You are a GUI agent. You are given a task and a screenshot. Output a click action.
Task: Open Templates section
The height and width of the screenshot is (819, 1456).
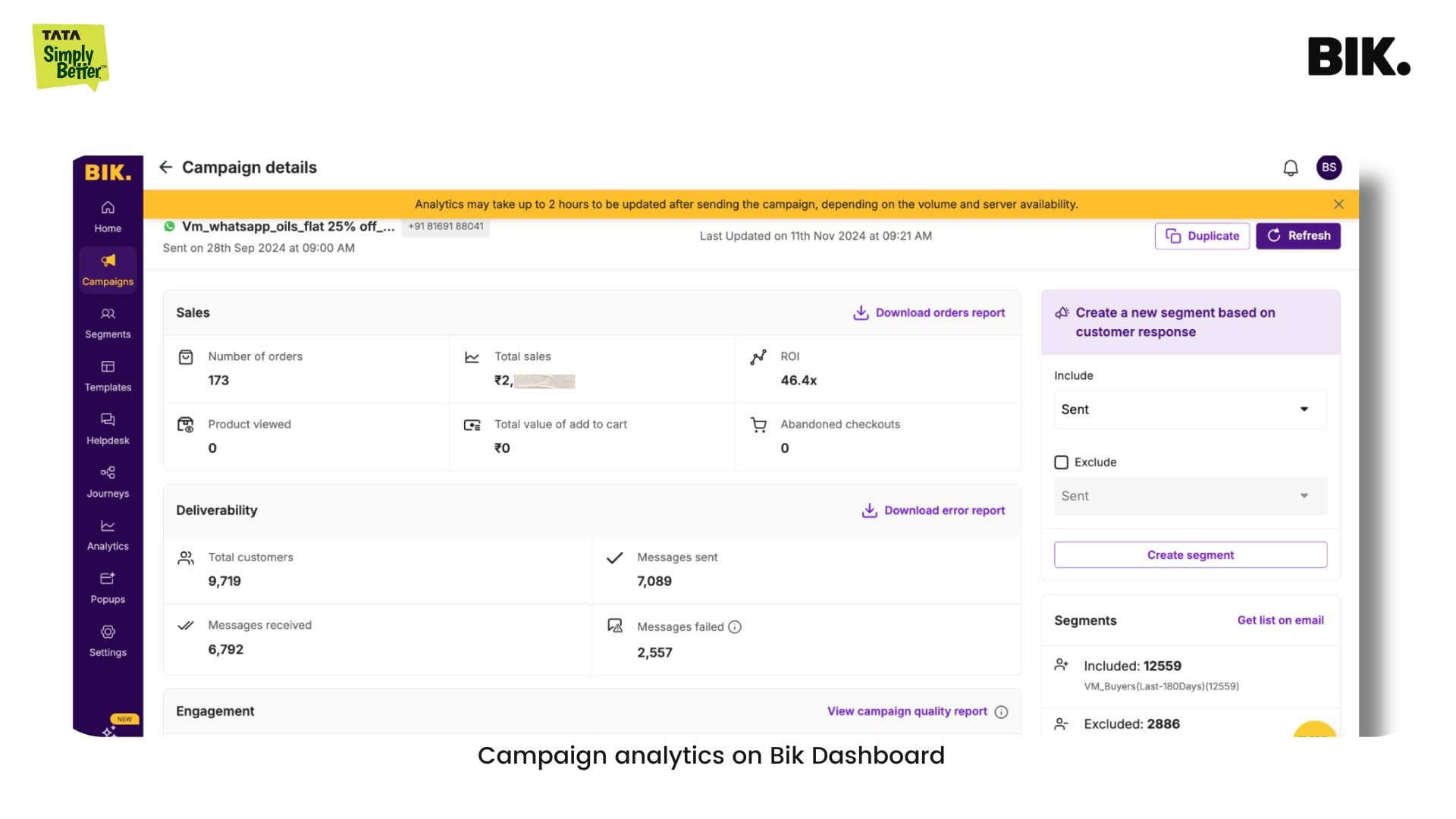pyautogui.click(x=107, y=375)
